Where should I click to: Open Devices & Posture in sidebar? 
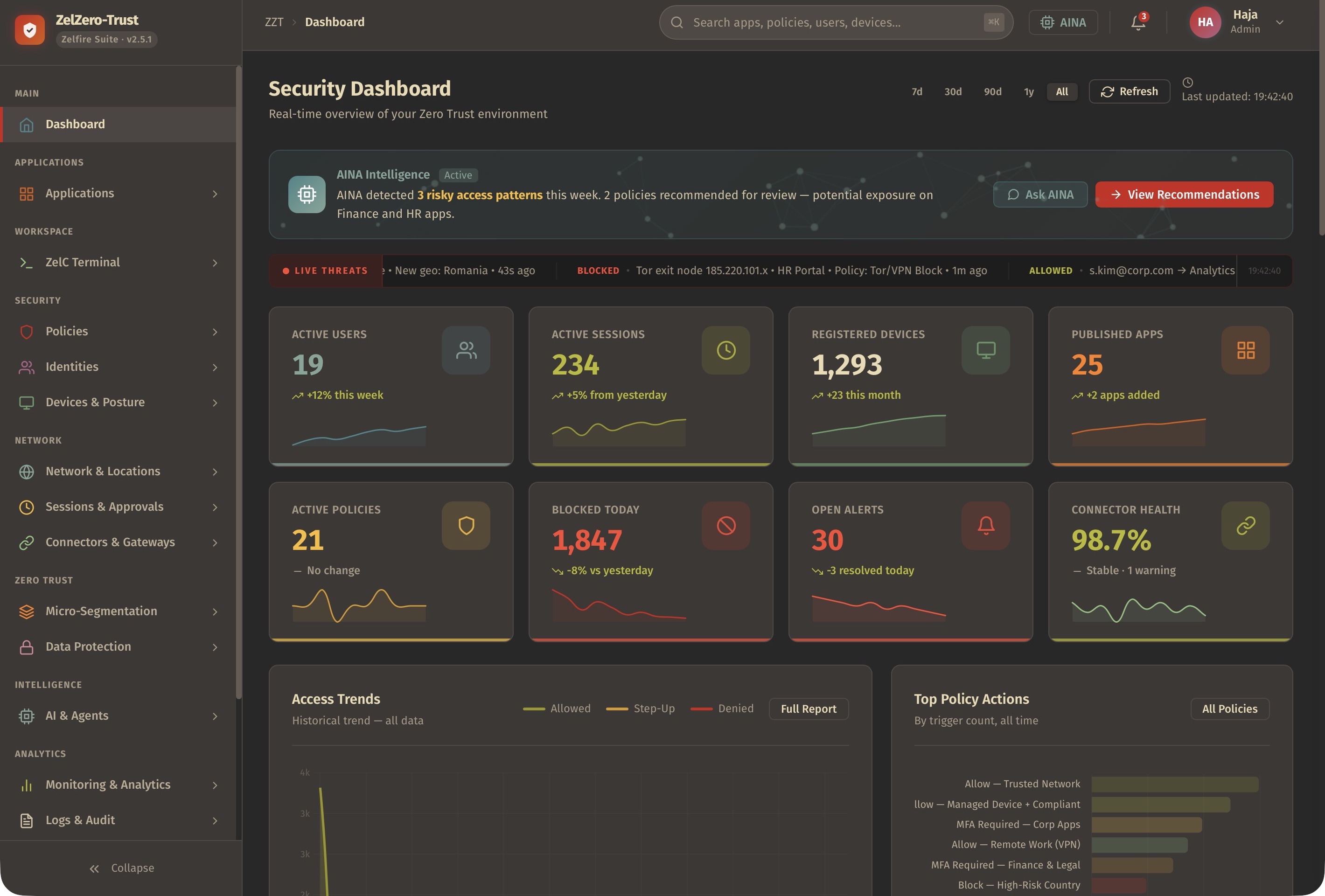[x=118, y=403]
